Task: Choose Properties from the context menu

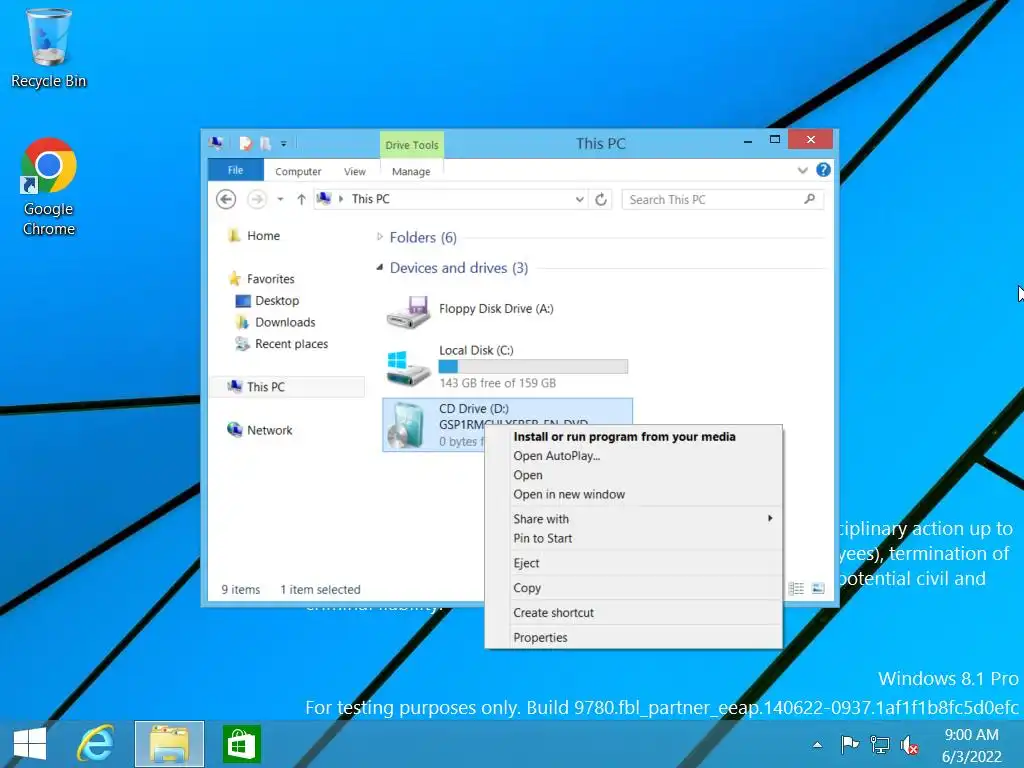Action: point(540,637)
